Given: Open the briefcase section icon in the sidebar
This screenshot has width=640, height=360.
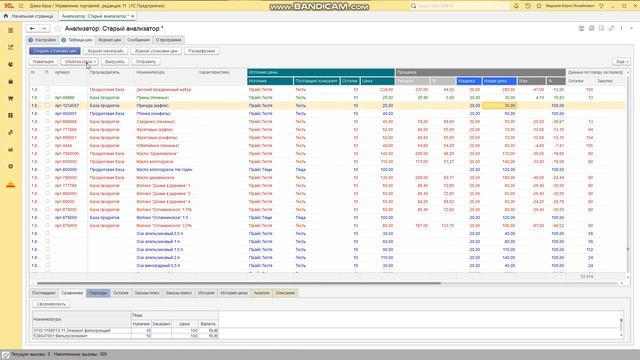Looking at the screenshot, I should pyautogui.click(x=11, y=82).
